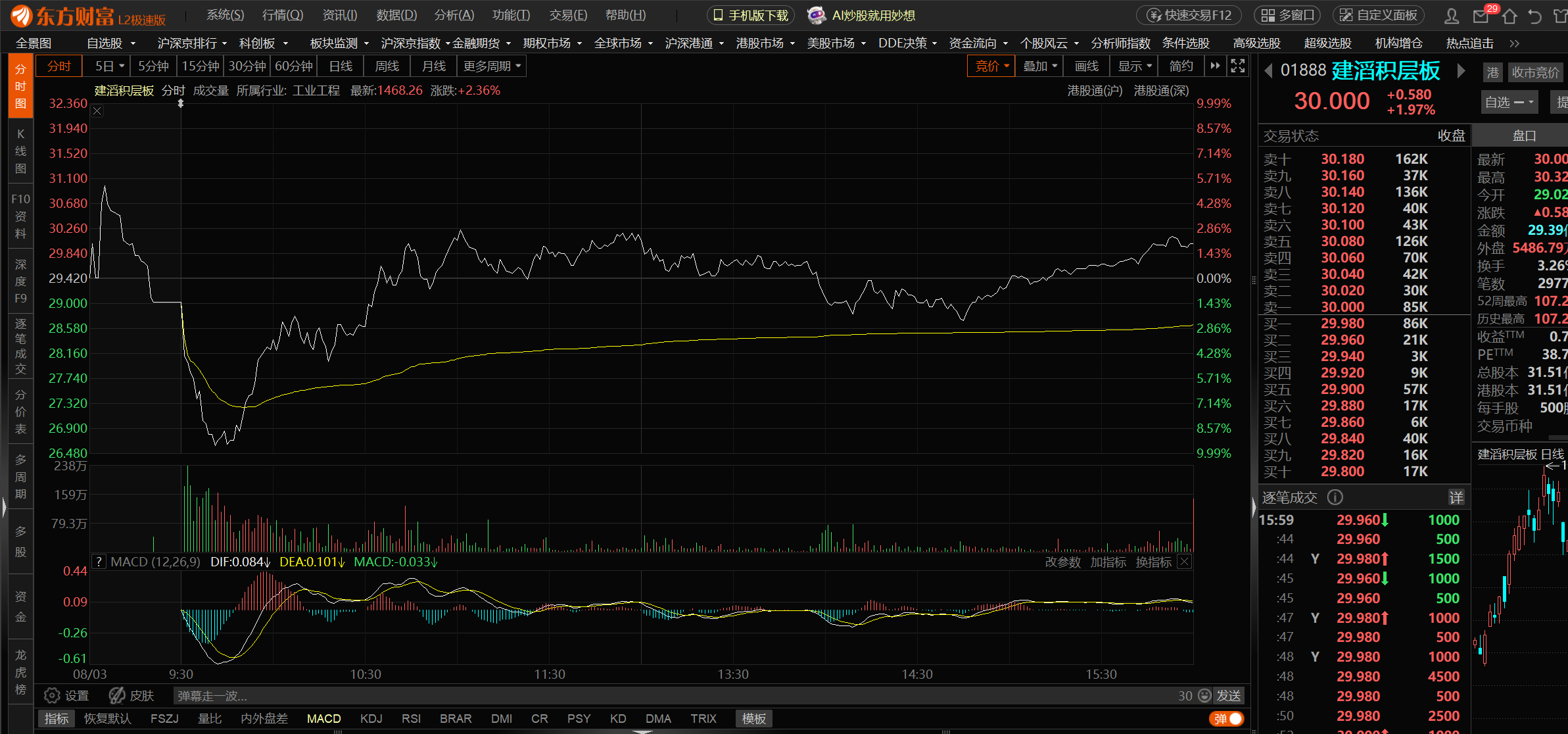
Task: Open the 交易(E) menu
Action: (569, 15)
